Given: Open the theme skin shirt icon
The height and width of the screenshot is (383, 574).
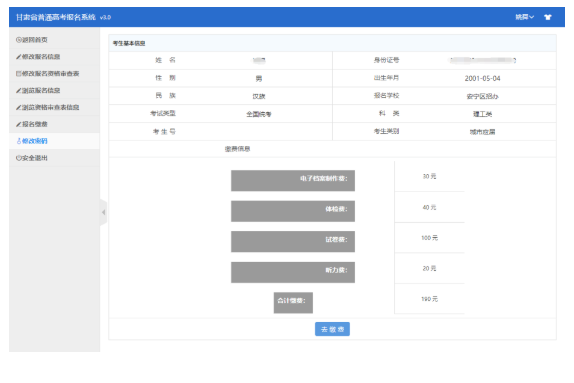Looking at the screenshot, I should pos(548,17).
